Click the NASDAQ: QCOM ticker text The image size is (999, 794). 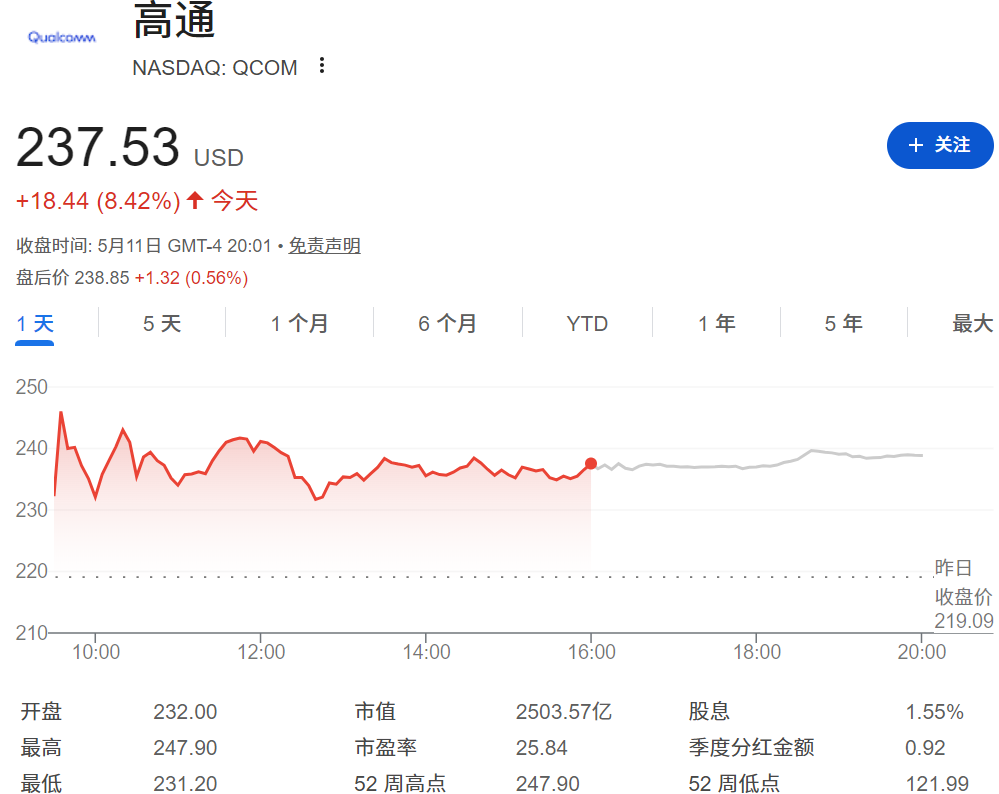pos(215,68)
